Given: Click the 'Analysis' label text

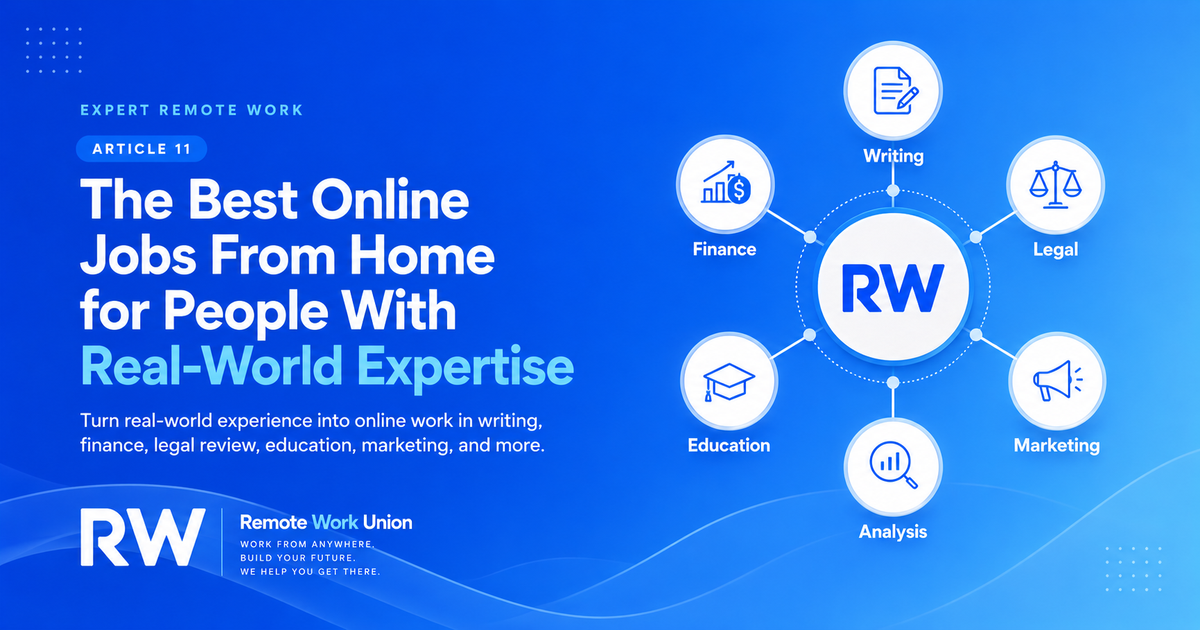Looking at the screenshot, I should [893, 531].
